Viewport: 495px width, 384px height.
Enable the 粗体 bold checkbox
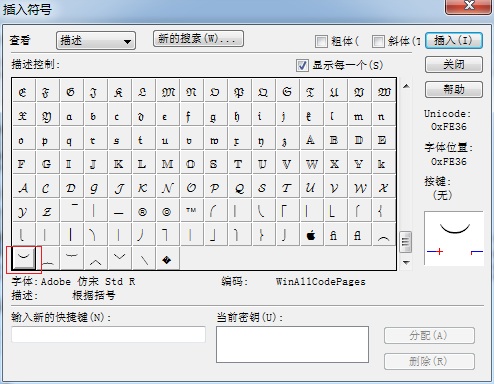(x=321, y=41)
